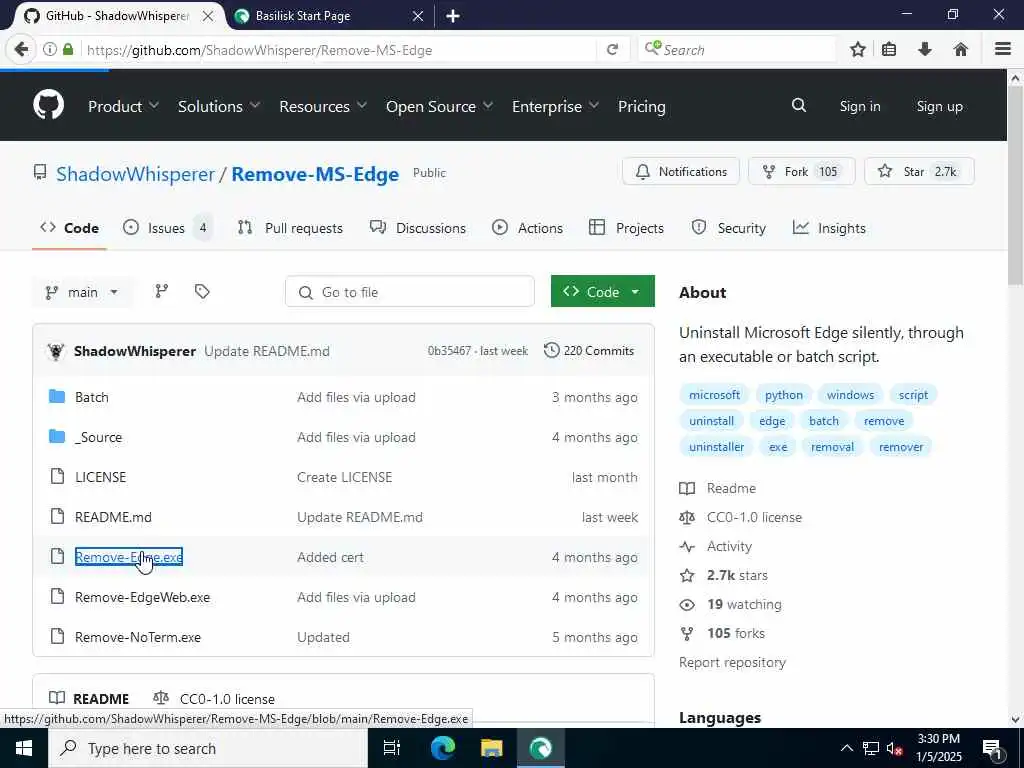The image size is (1024, 768).
Task: View site info via the circled i icon
Action: (50, 50)
